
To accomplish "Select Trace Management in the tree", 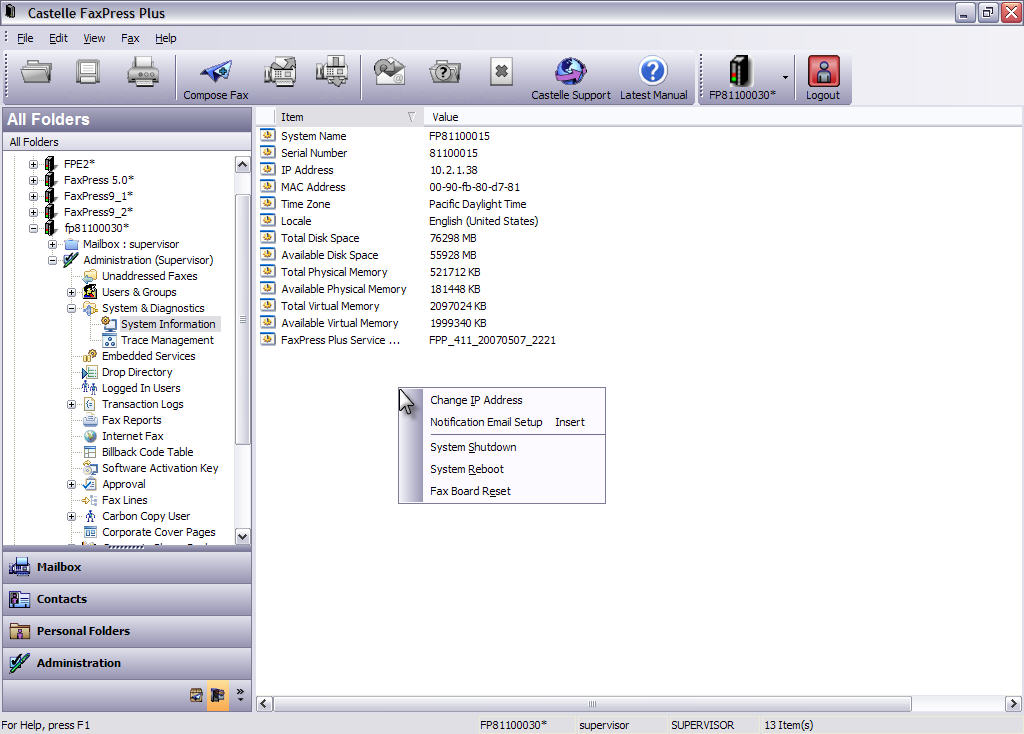I will coord(167,340).
